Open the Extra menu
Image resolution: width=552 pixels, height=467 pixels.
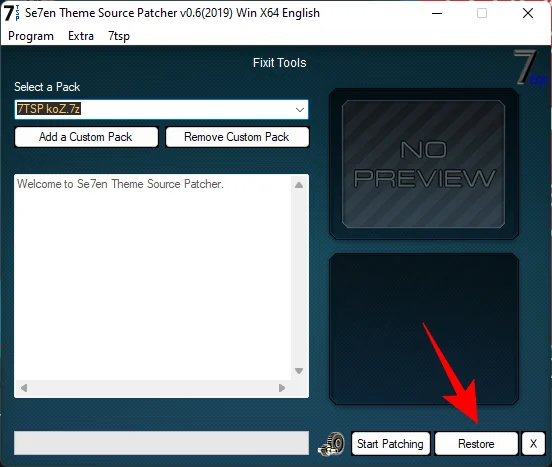tap(81, 36)
